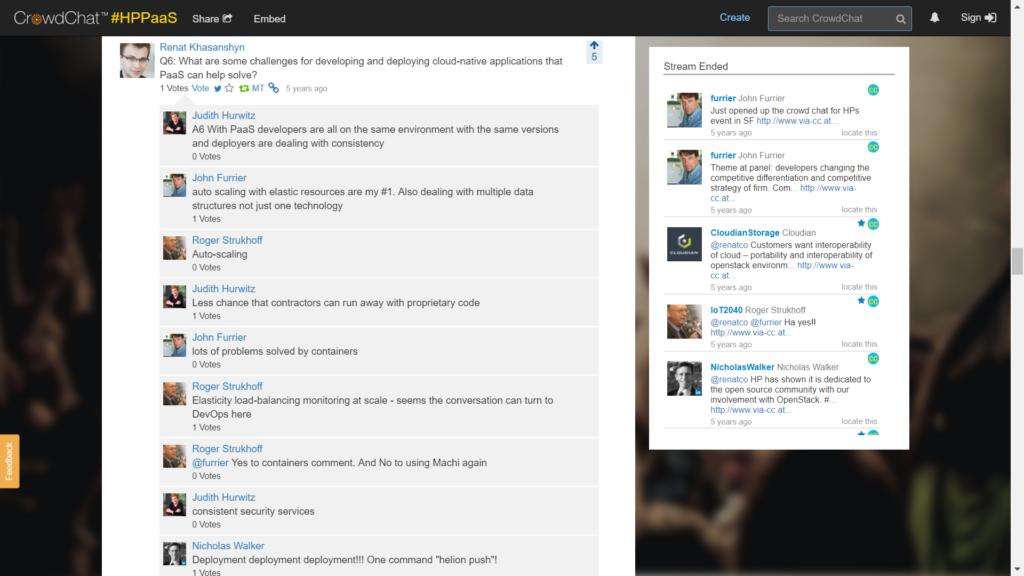
Task: Open John Furrier name on auto scaling comment
Action: click(x=219, y=178)
